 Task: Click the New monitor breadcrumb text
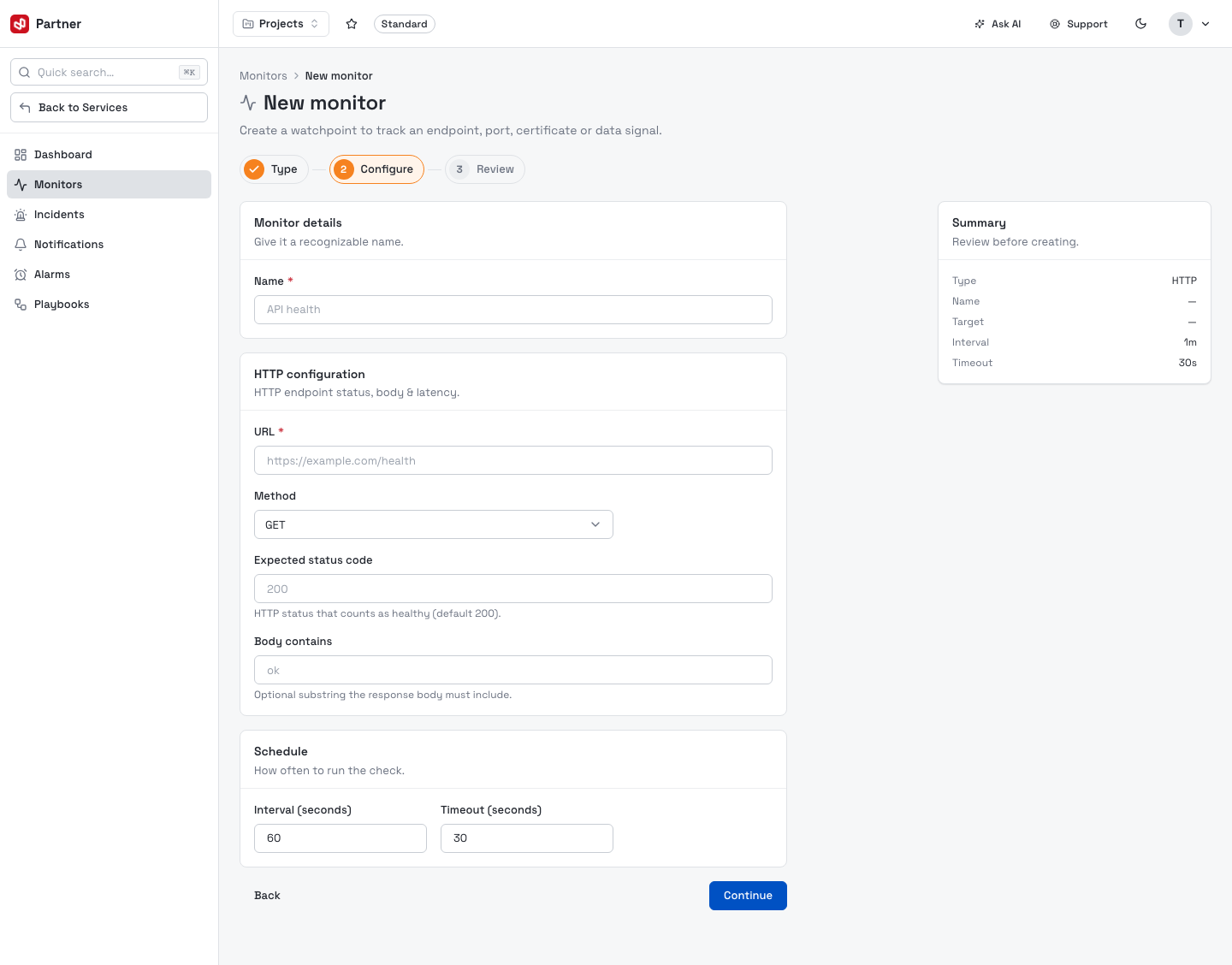click(339, 76)
